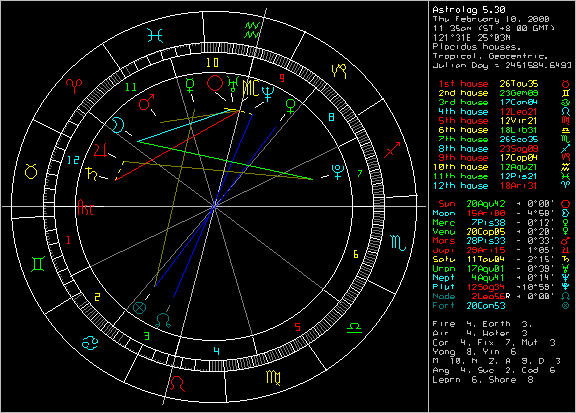Select the 'Thu February 10, 2000' date line

(491, 19)
